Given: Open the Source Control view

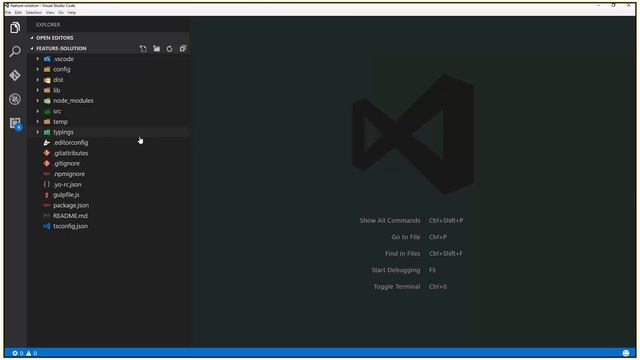Looking at the screenshot, I should click(x=15, y=75).
